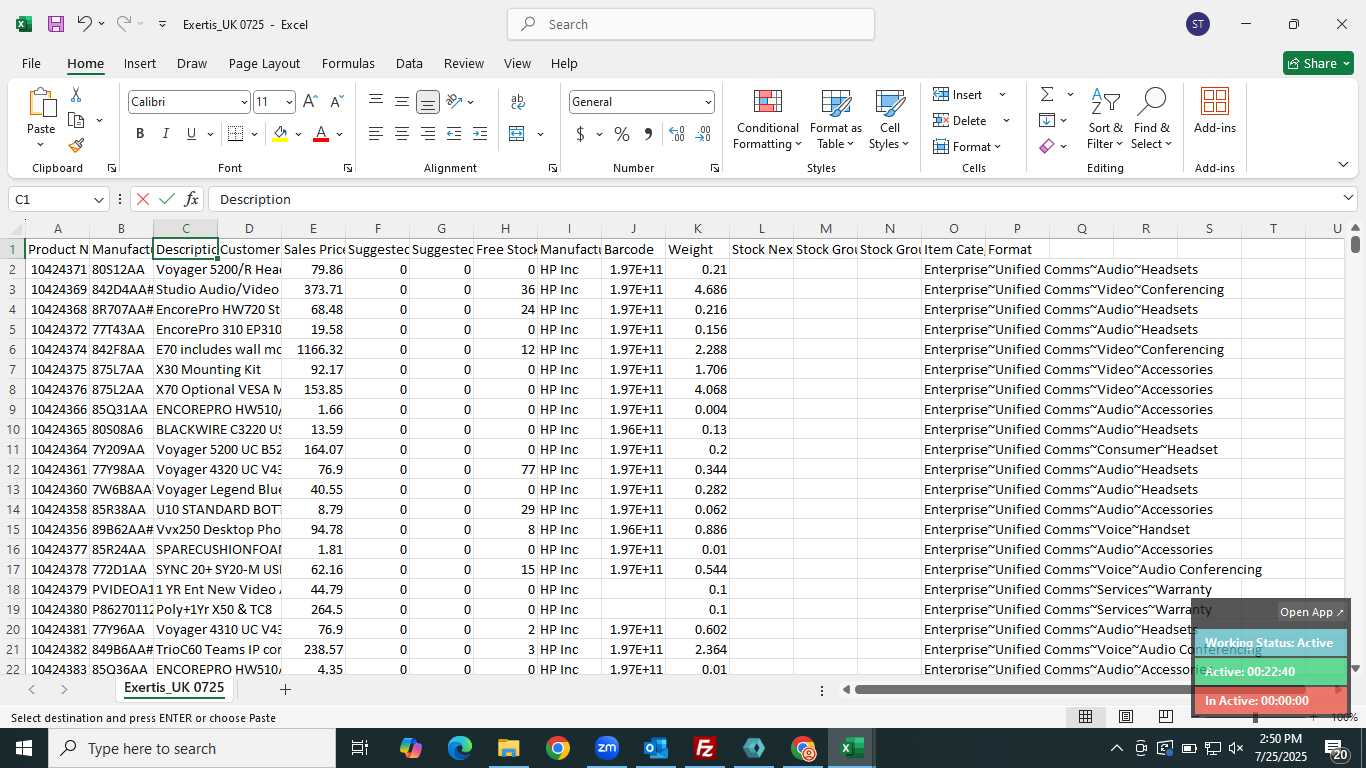Click the Decrease Decimal icon

click(x=703, y=134)
